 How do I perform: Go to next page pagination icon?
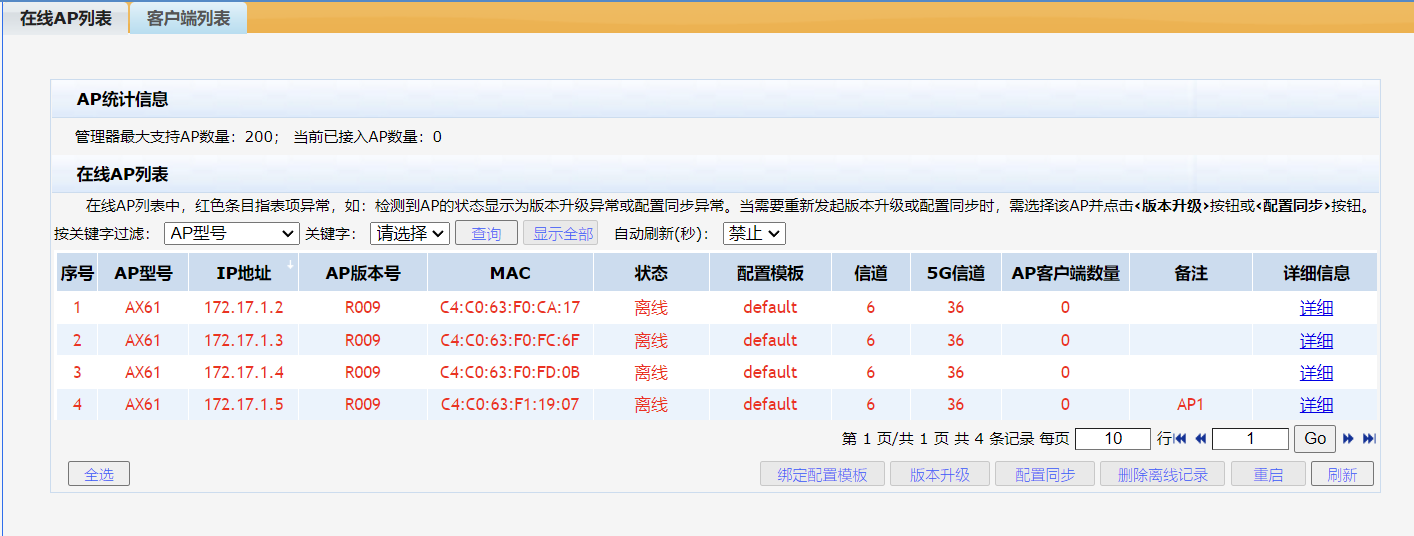point(1349,439)
